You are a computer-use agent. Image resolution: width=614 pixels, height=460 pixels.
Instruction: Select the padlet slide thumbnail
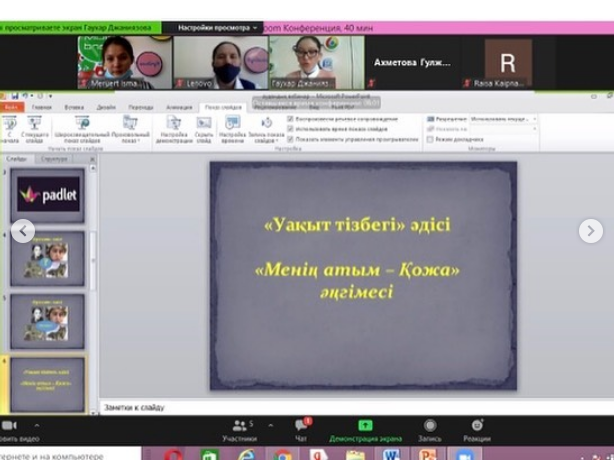pos(47,195)
